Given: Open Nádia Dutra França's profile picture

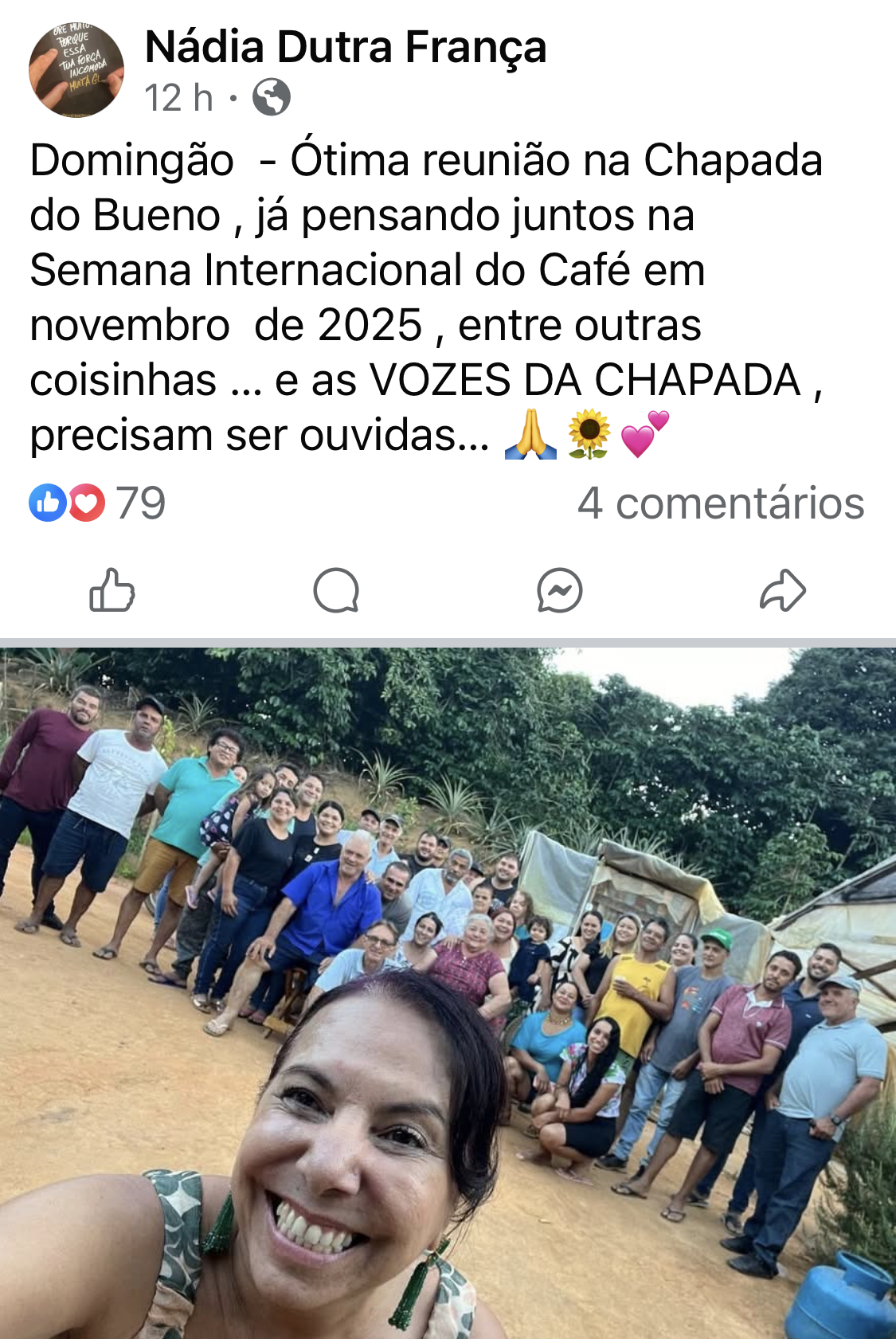Looking at the screenshot, I should pos(76,70).
